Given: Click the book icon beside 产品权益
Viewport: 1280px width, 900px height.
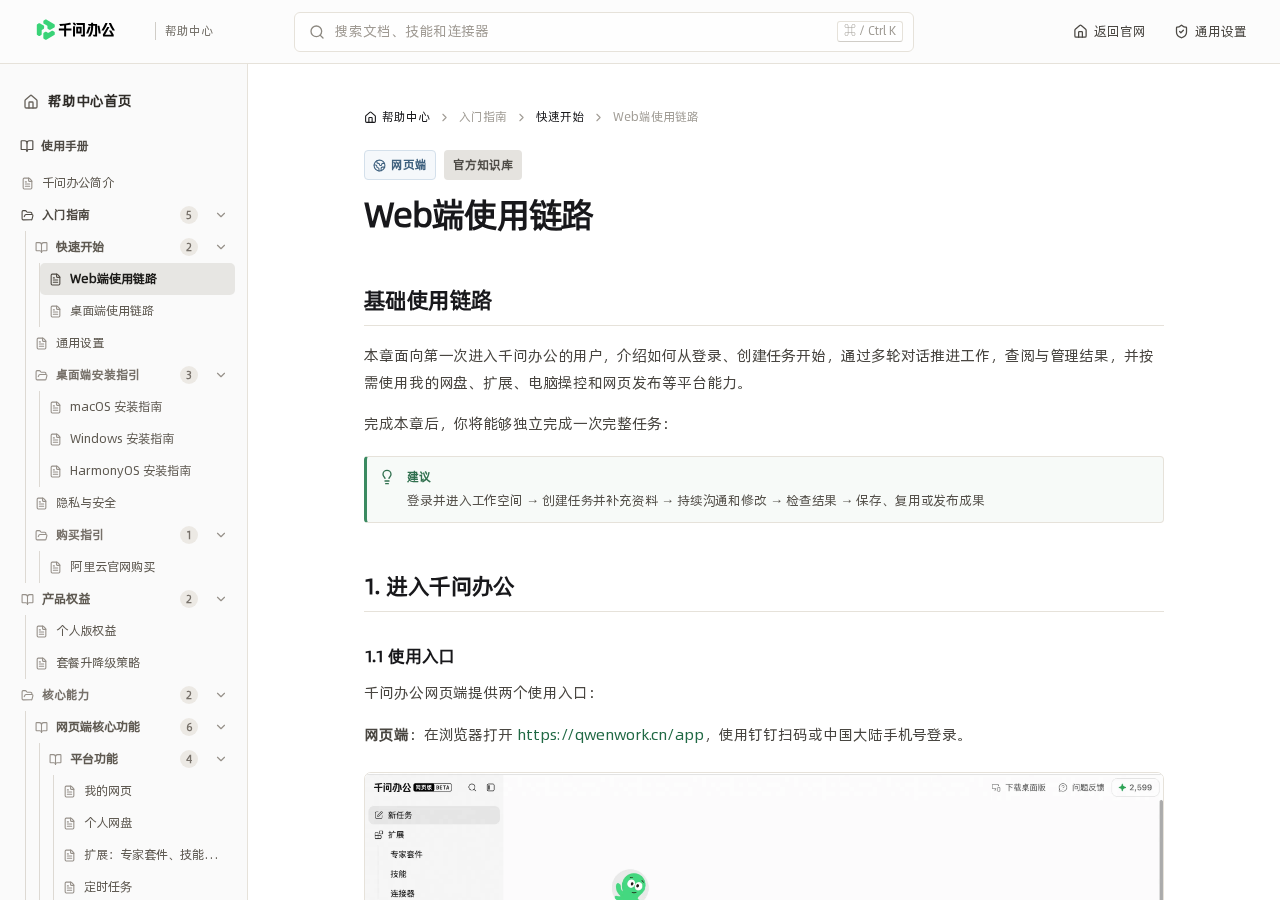Looking at the screenshot, I should click(x=28, y=599).
